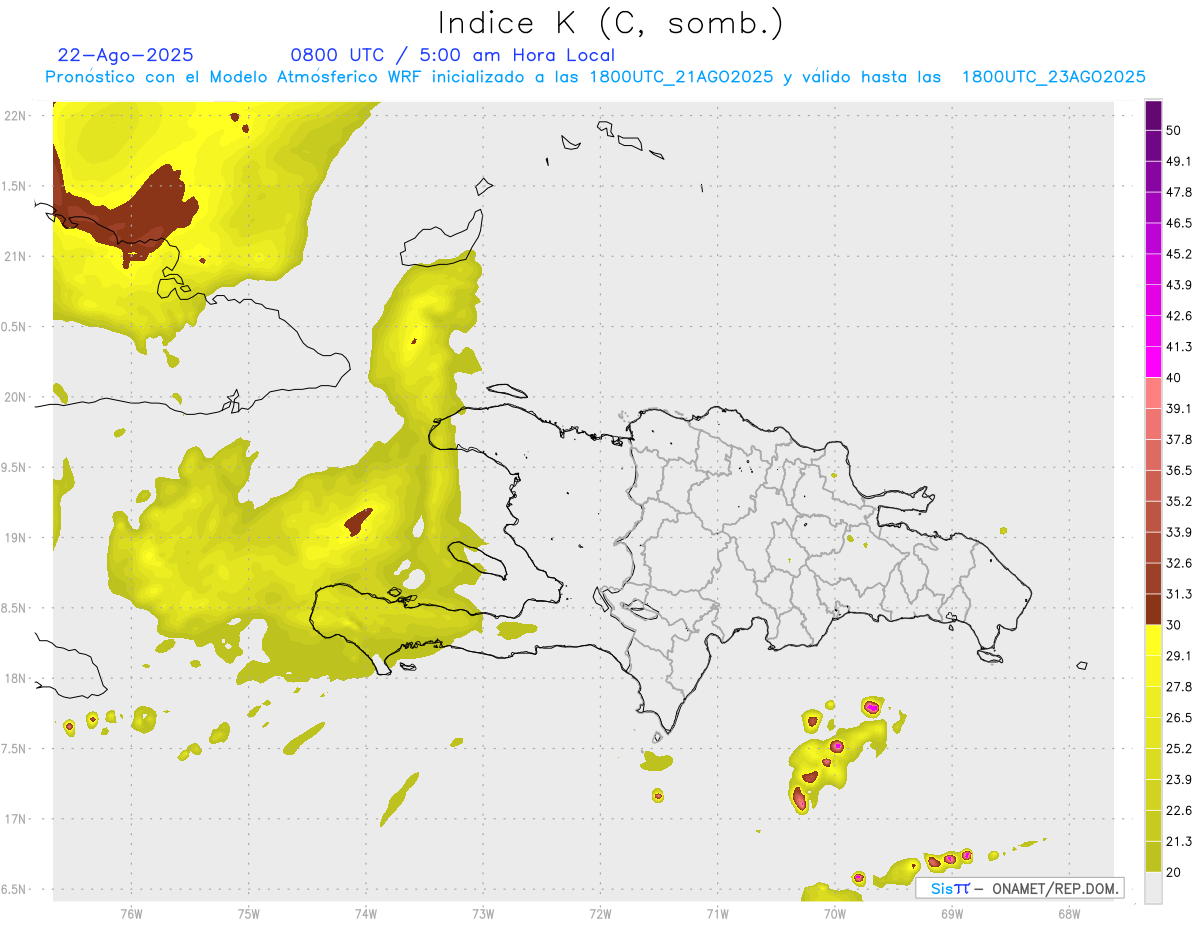Click the colorbar label '21.3'
This screenshot has width=1200, height=927.
(x=1179, y=841)
